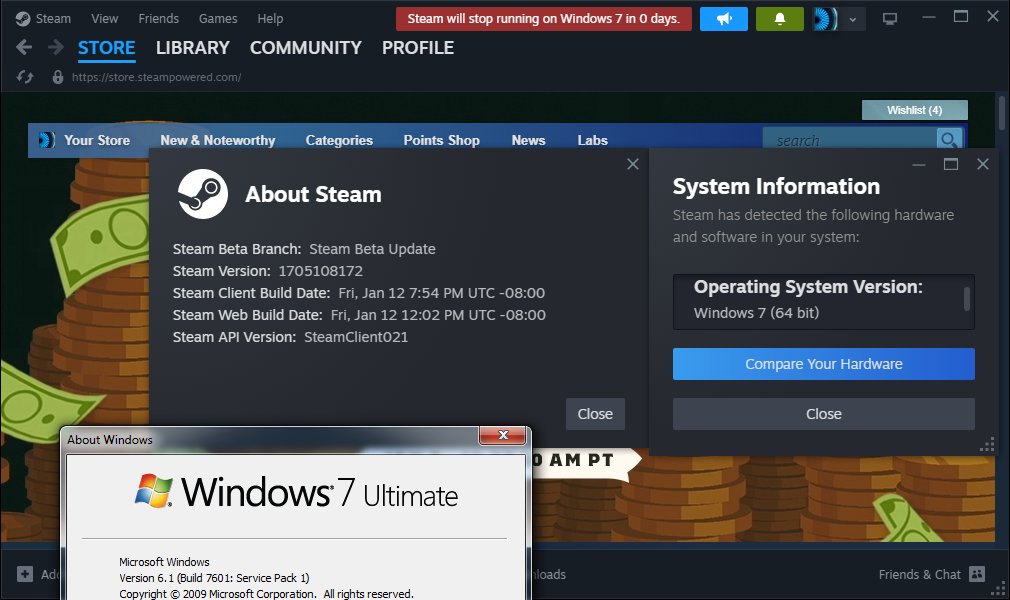Click Windows 7 (64 bit) text

(756, 313)
